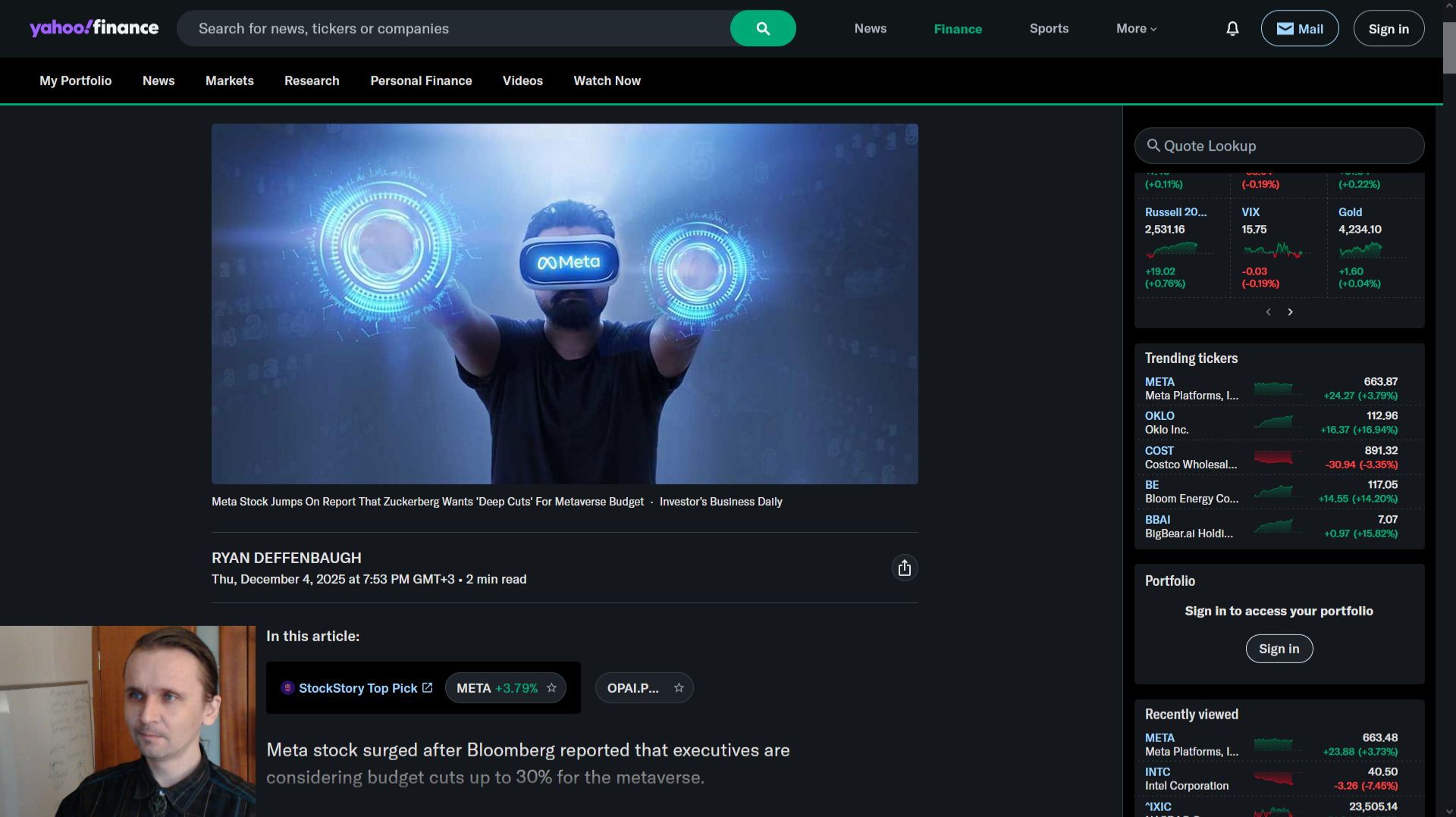
Task: Open StockStory Top Pick link
Action: [x=357, y=688]
